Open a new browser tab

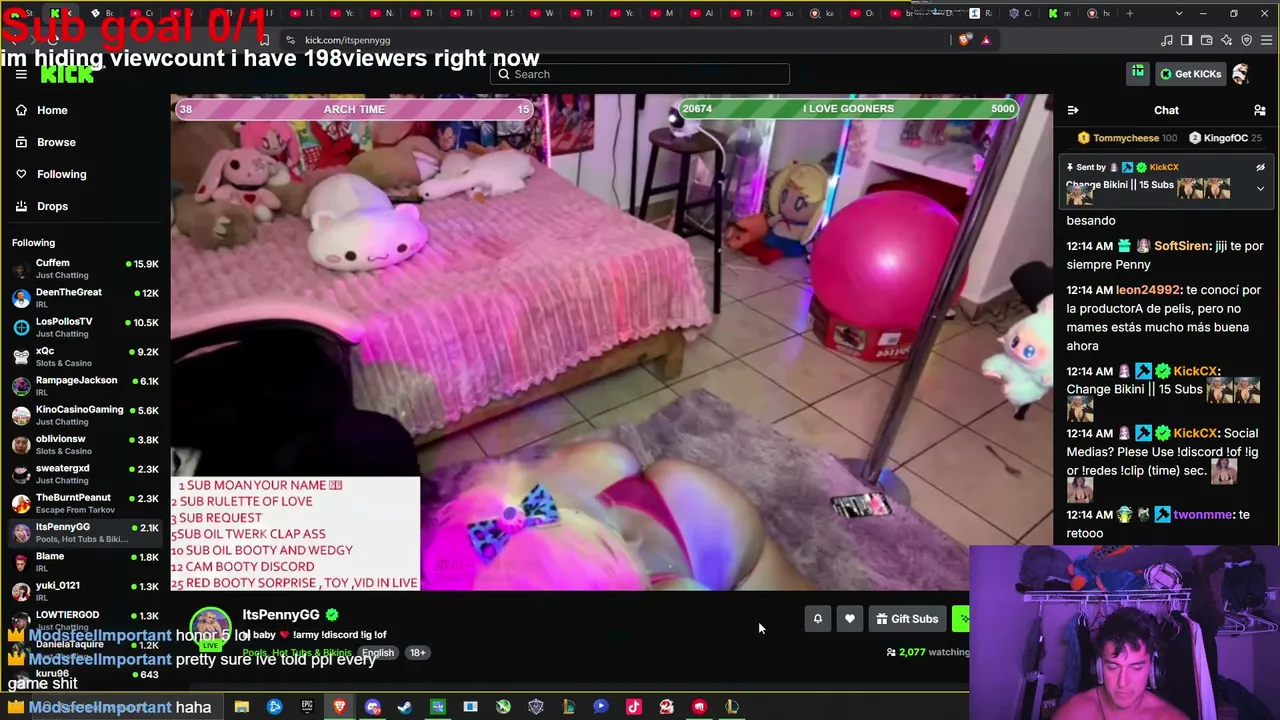[x=1130, y=13]
